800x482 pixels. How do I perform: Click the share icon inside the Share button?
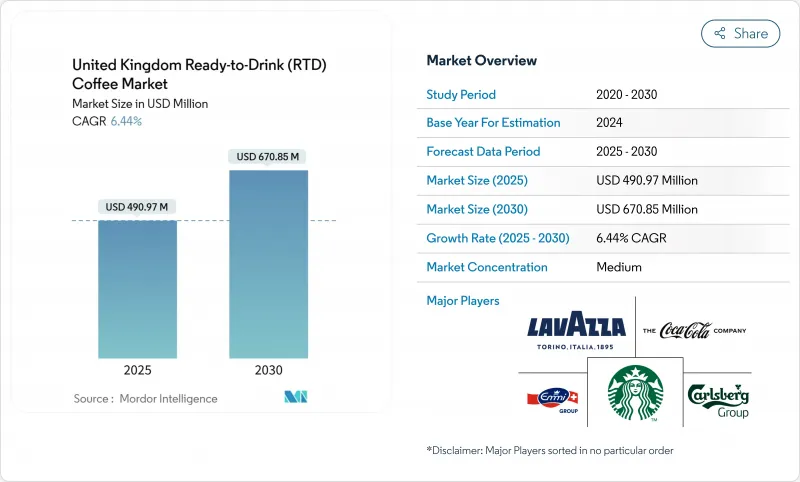pyautogui.click(x=718, y=33)
